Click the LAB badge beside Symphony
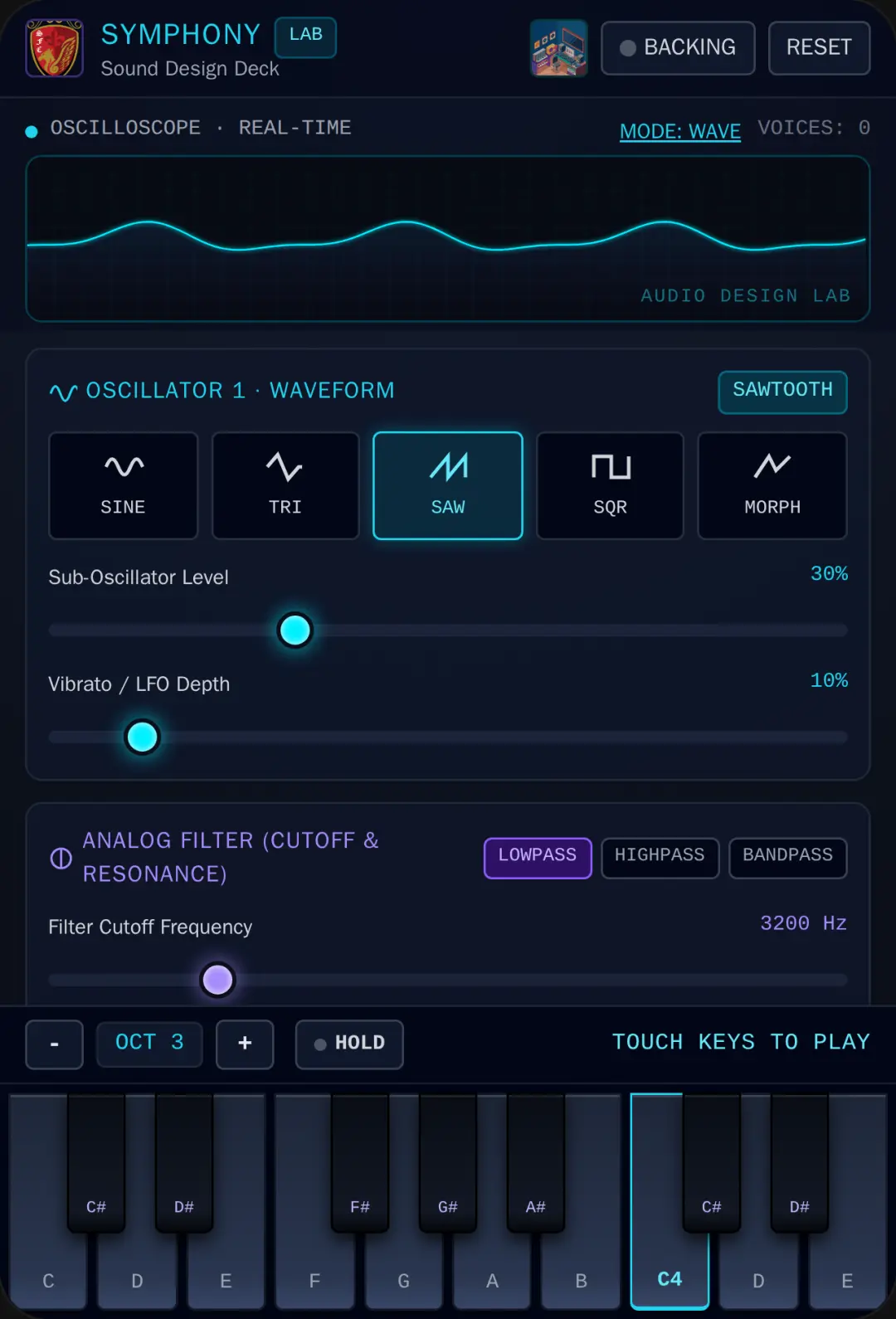Viewport: 896px width, 1319px height. [305, 37]
